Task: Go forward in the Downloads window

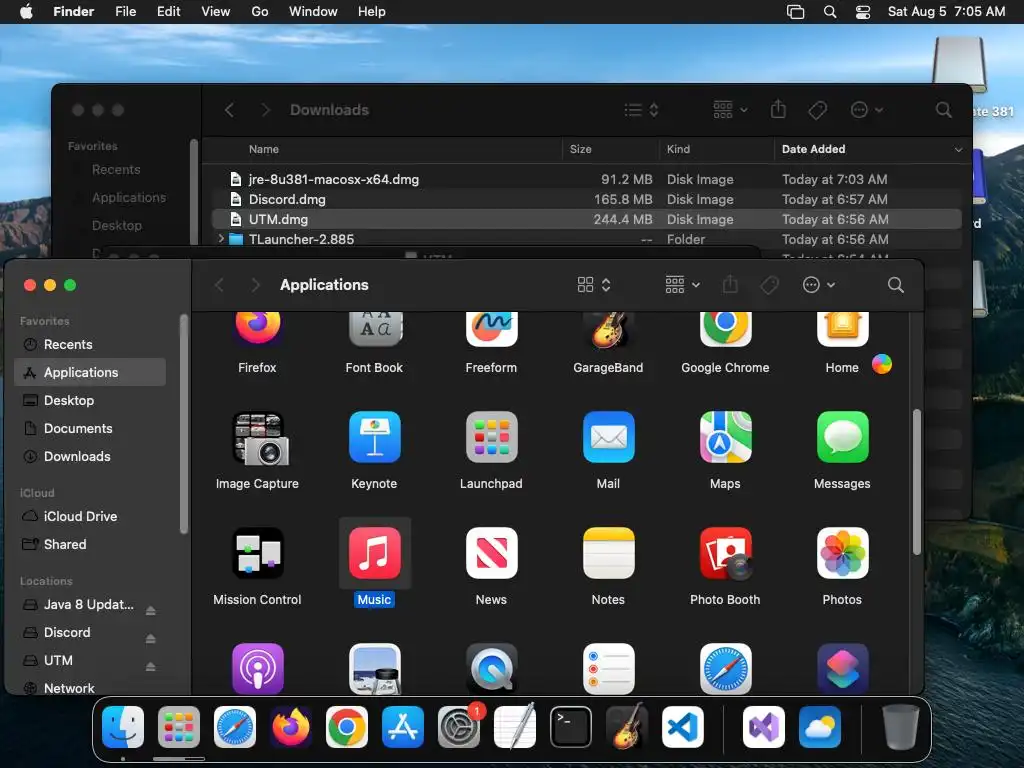Action: click(266, 110)
